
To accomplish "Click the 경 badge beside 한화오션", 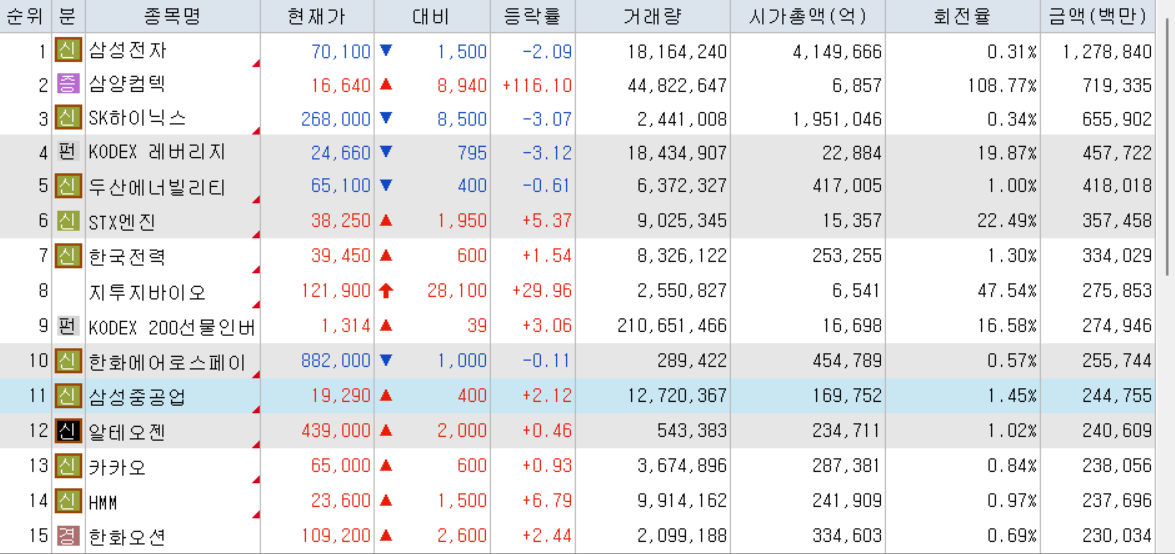I will [x=68, y=536].
